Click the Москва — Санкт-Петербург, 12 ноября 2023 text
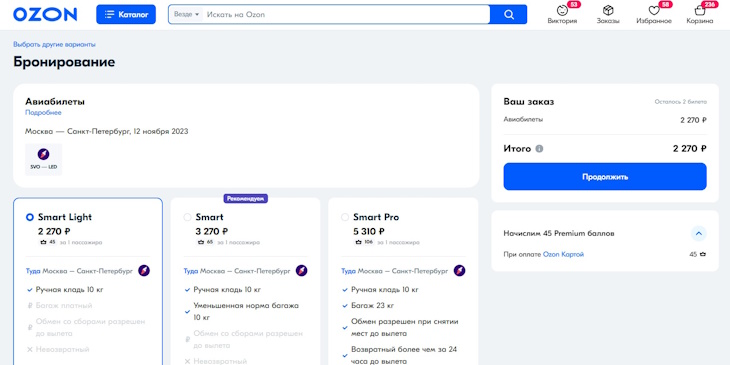Viewport: 730px width, 365px height. tap(107, 131)
